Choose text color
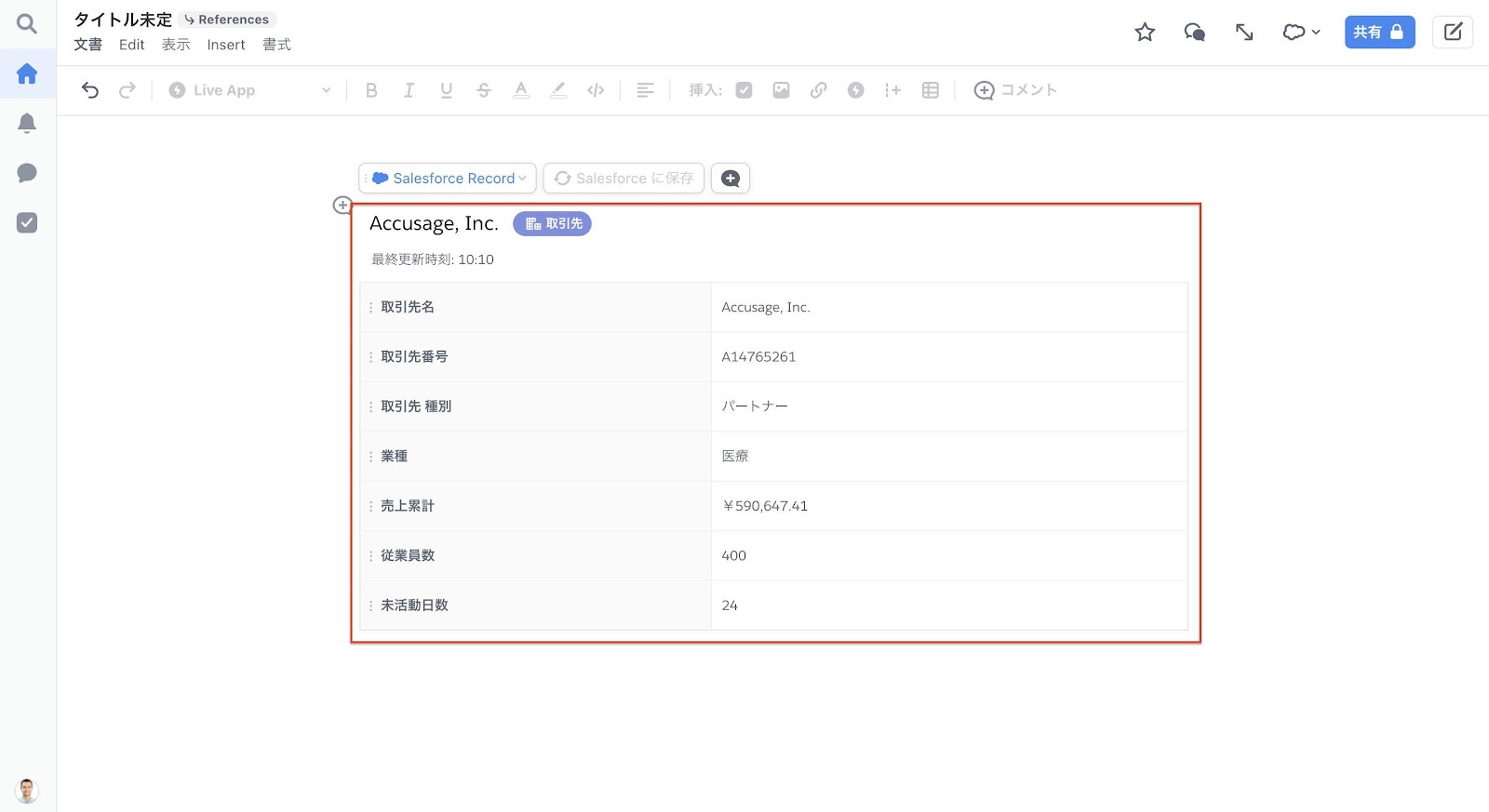This screenshot has height=812, width=1489. click(521, 90)
